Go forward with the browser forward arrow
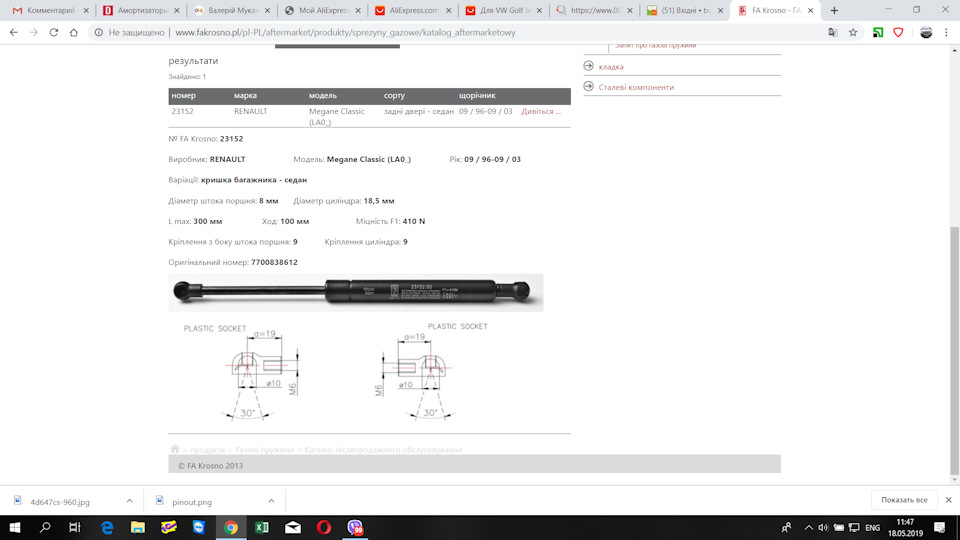The image size is (960, 540). [x=34, y=32]
